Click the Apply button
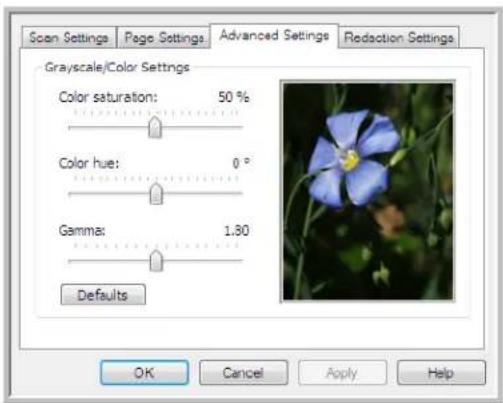 click(x=342, y=372)
